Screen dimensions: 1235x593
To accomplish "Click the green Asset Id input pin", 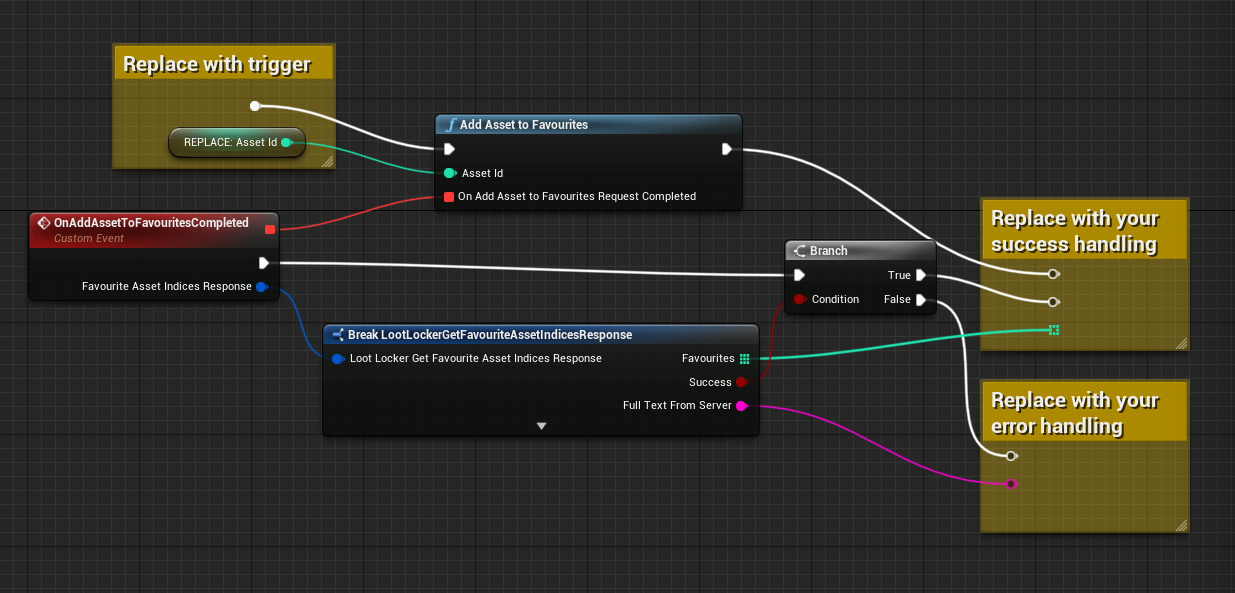I will coord(449,173).
